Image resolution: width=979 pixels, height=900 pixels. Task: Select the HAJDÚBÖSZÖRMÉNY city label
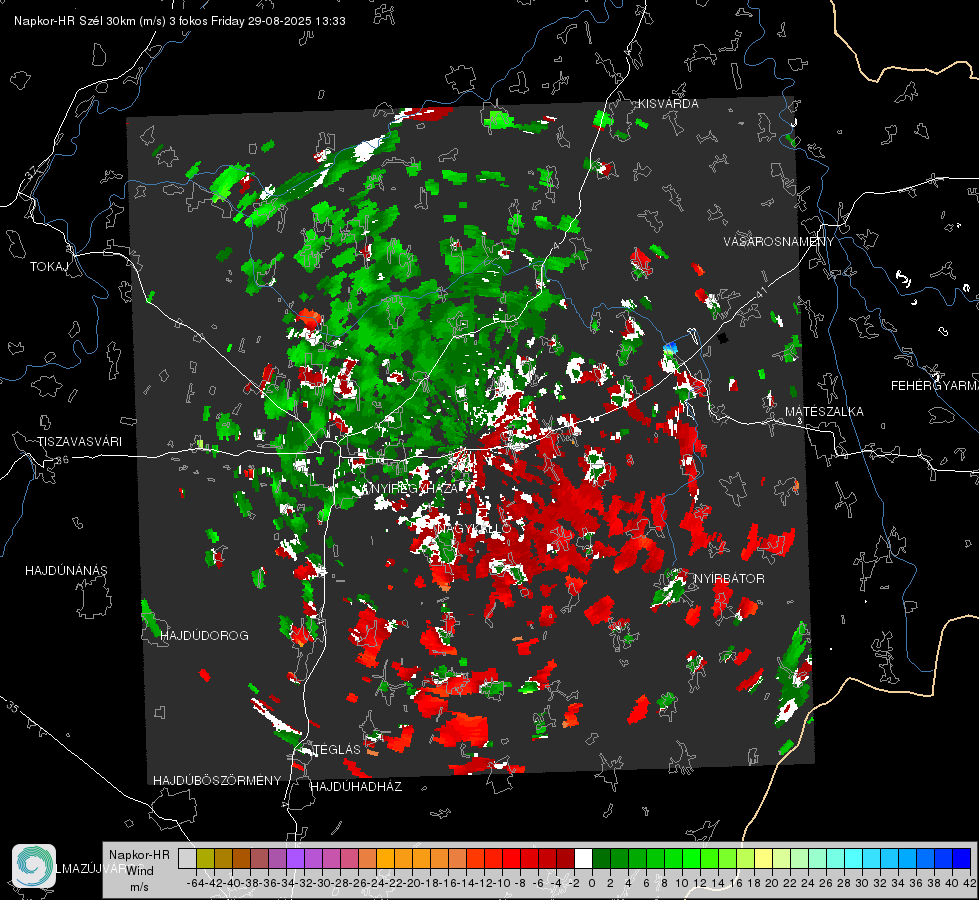(x=217, y=781)
